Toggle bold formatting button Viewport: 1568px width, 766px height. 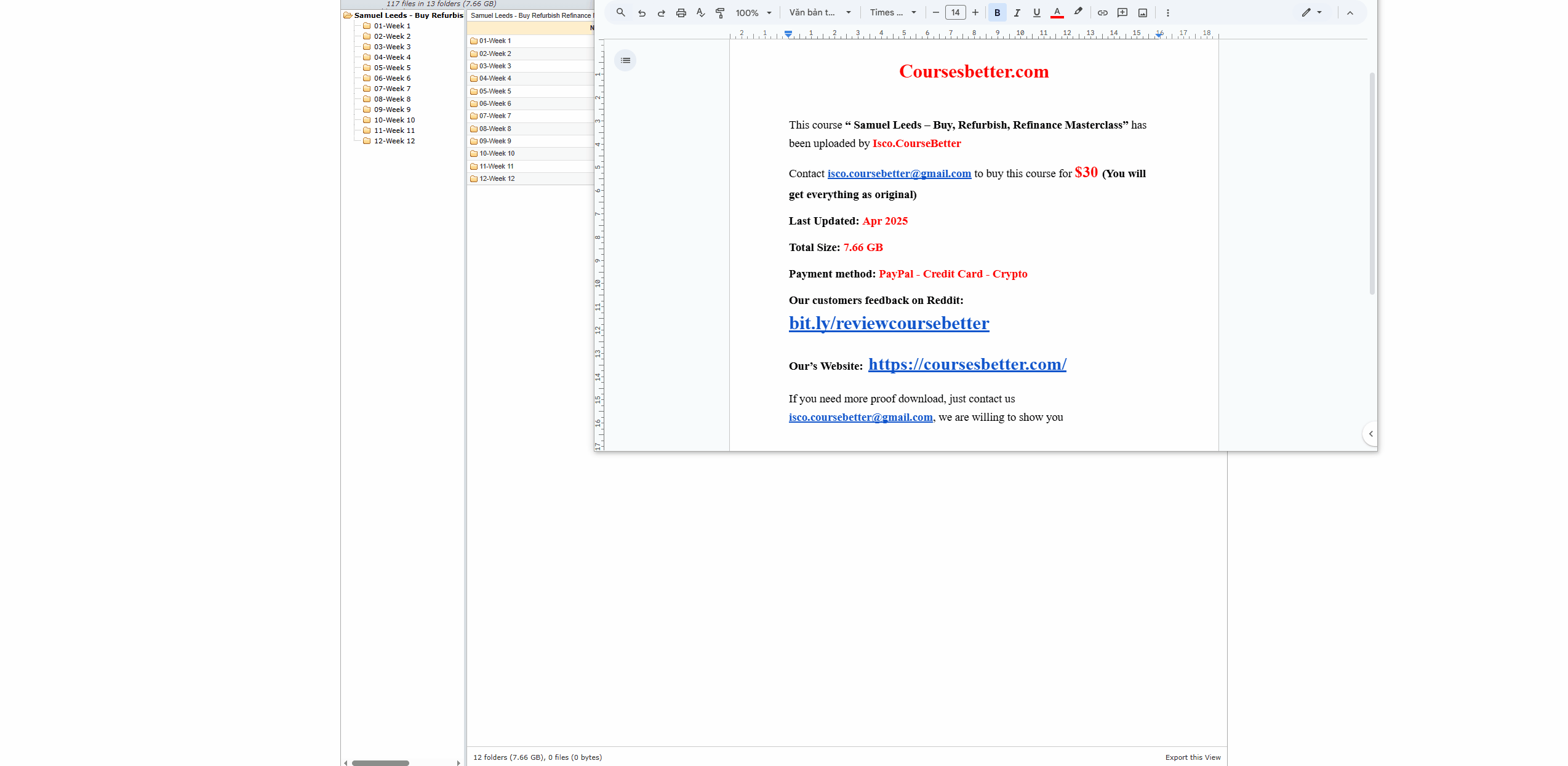[x=997, y=13]
